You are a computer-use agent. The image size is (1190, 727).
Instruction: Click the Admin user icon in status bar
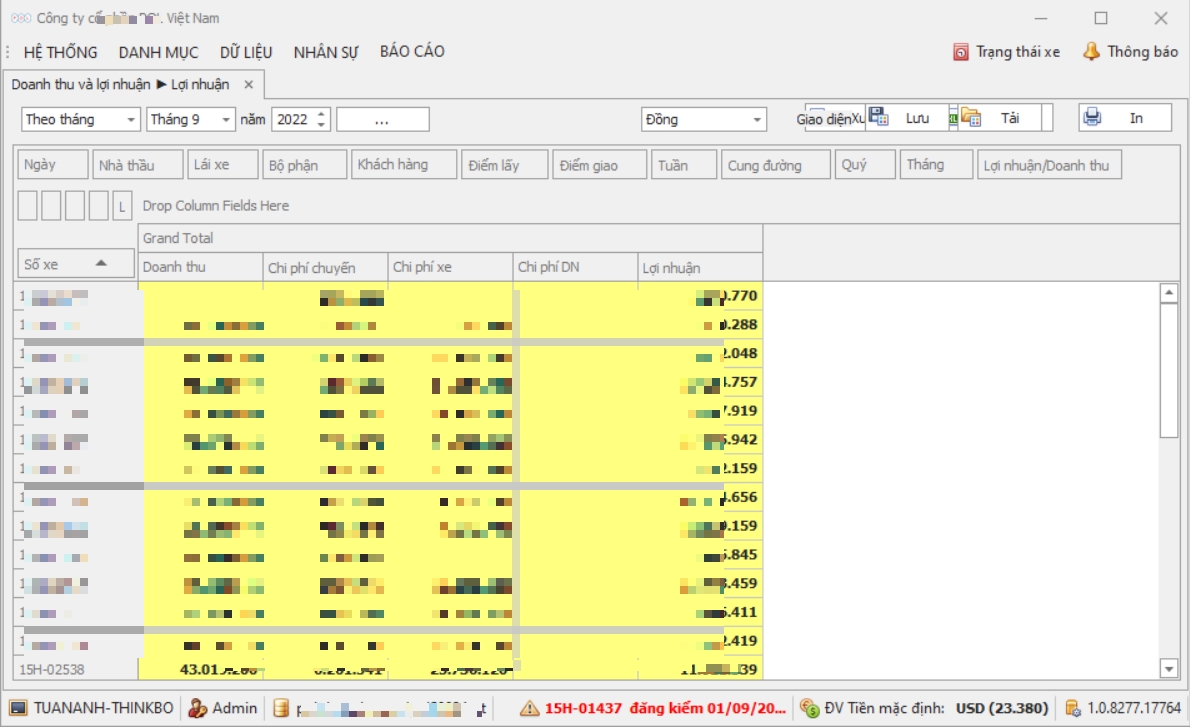[197, 708]
